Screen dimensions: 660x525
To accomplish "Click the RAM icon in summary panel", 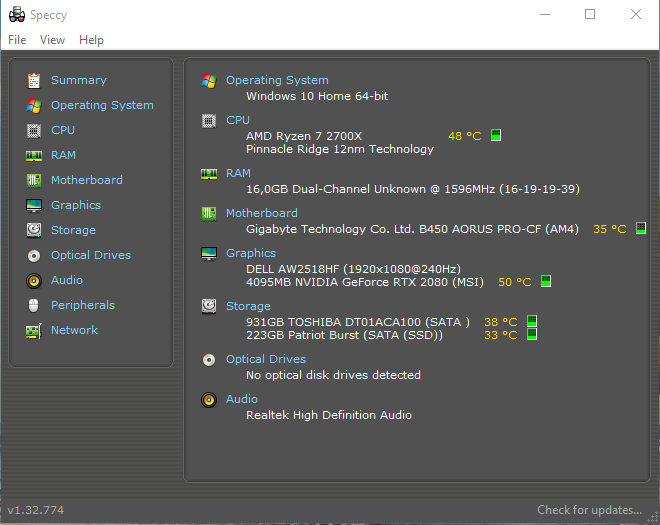I will (x=209, y=173).
